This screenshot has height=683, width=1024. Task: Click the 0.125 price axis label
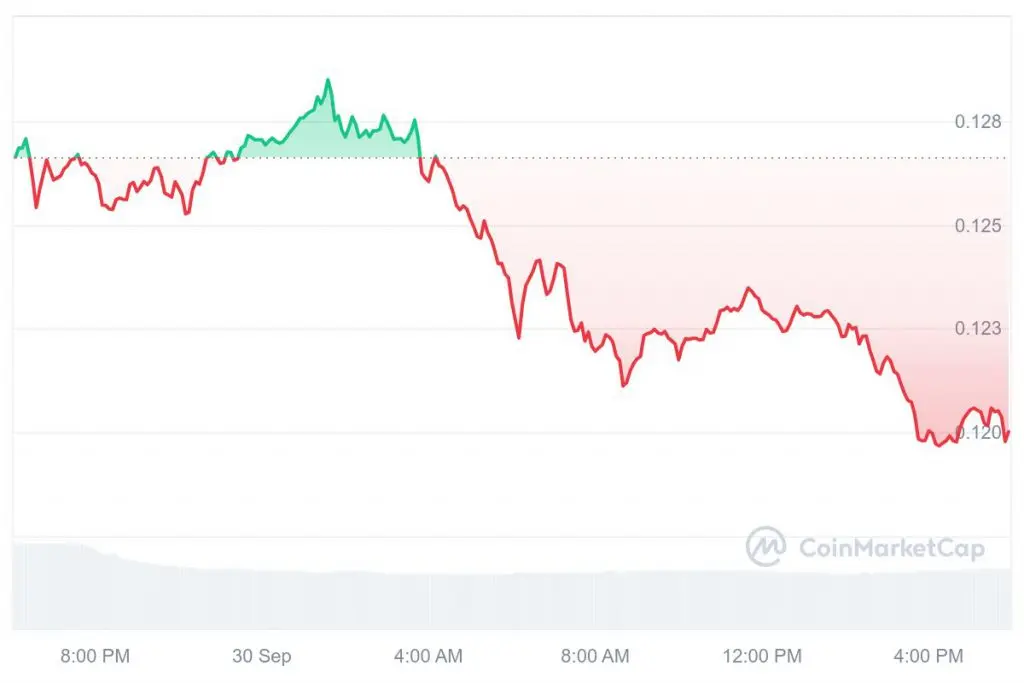pos(978,226)
